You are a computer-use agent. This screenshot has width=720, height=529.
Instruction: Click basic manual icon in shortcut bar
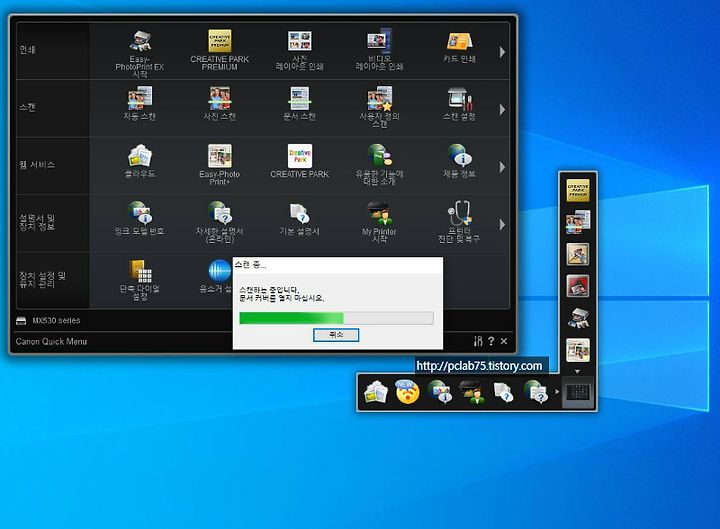click(503, 392)
